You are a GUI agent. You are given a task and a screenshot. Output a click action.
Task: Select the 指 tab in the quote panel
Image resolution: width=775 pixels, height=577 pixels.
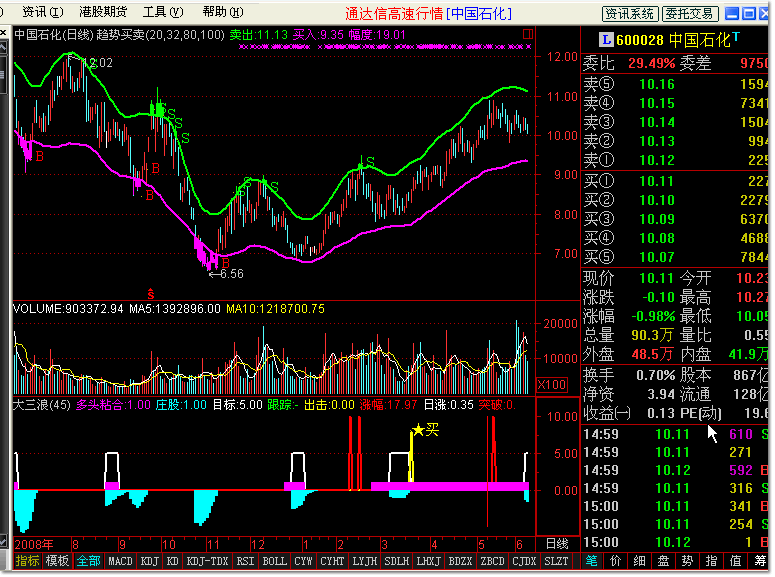pyautogui.click(x=711, y=561)
